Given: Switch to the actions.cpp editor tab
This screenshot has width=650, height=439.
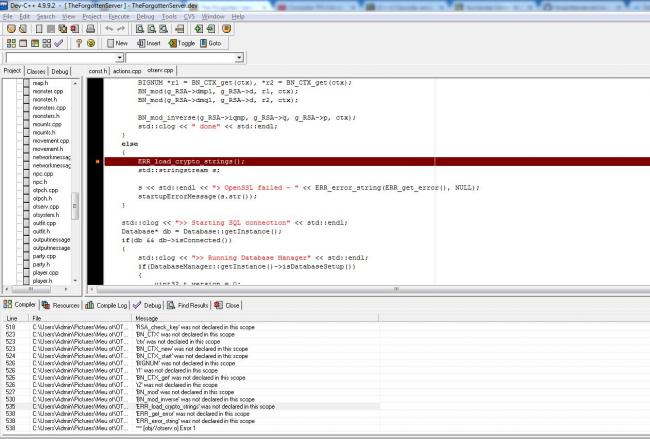Looking at the screenshot, I should click(127, 71).
